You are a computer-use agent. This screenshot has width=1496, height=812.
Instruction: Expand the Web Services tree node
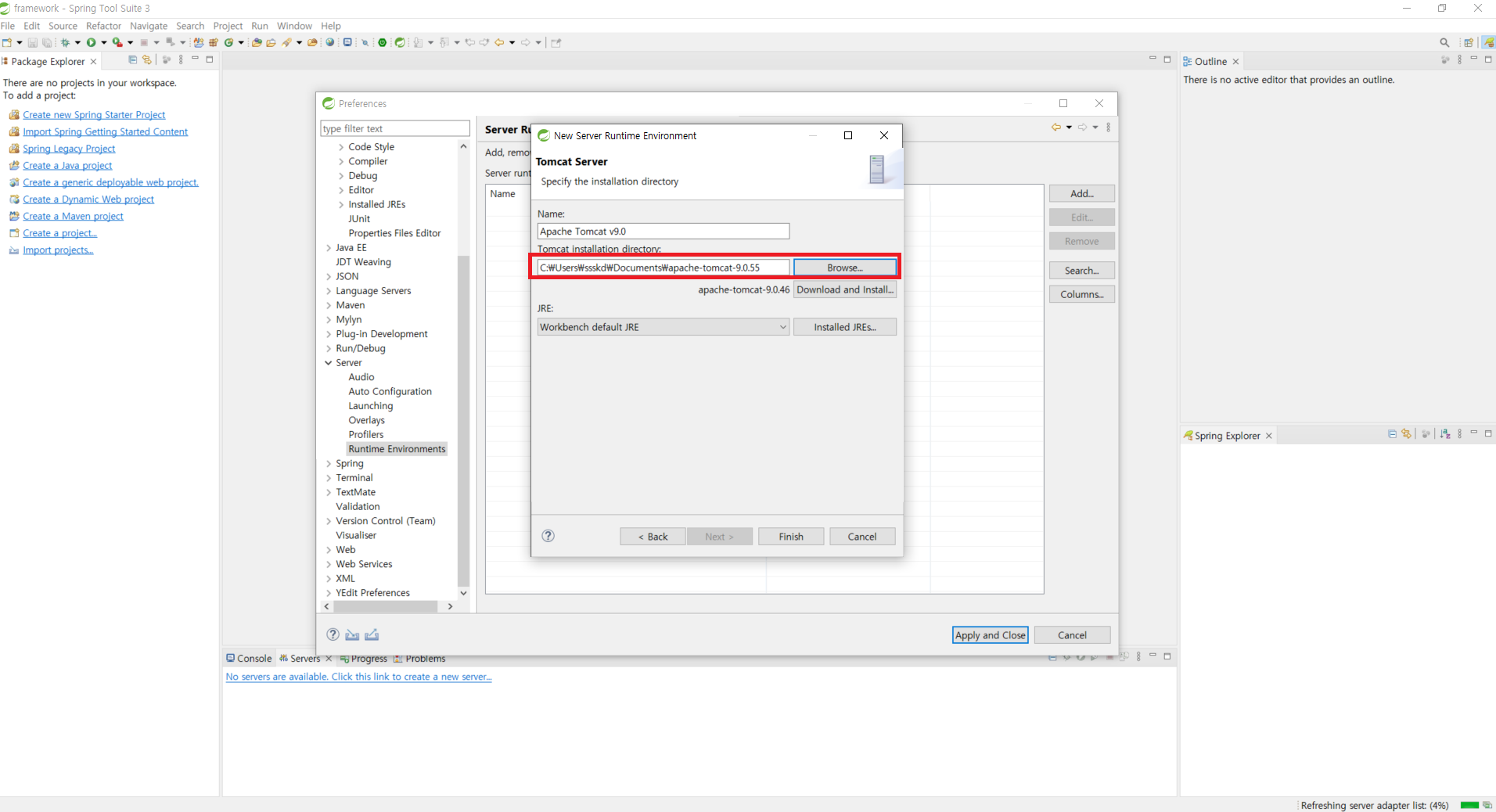point(328,564)
